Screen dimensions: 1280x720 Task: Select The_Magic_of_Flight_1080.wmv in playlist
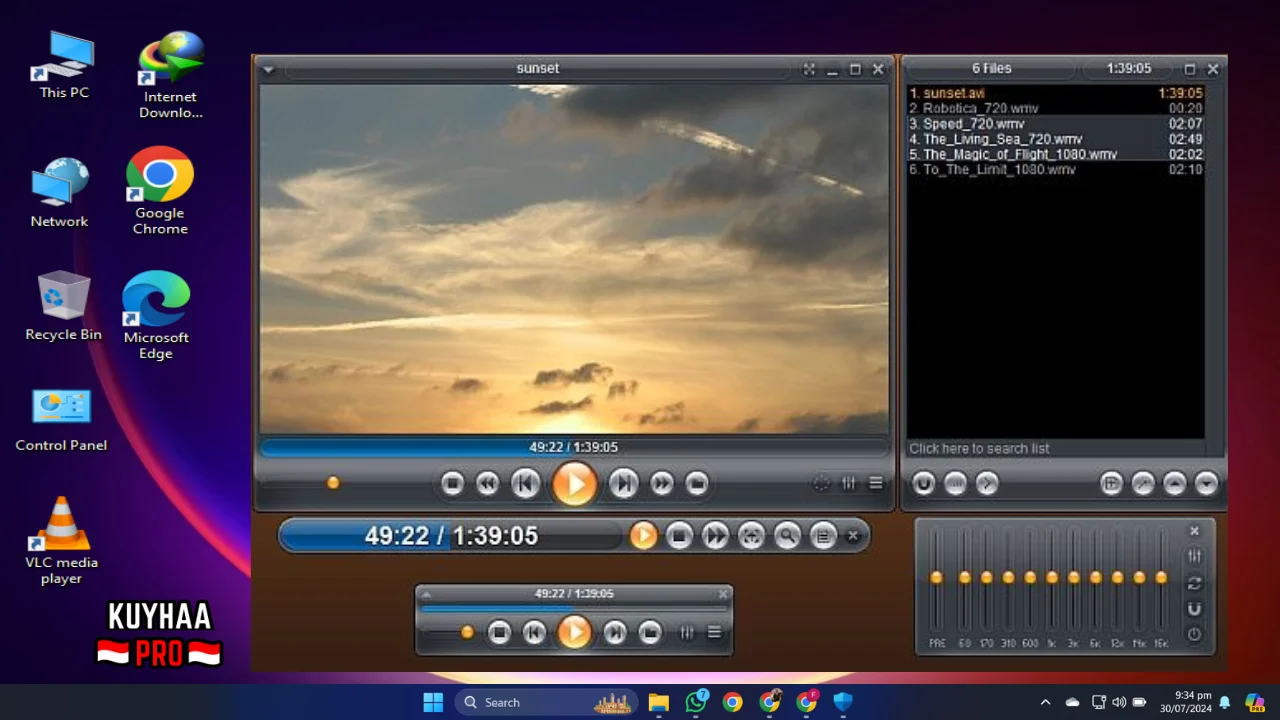coord(1055,155)
